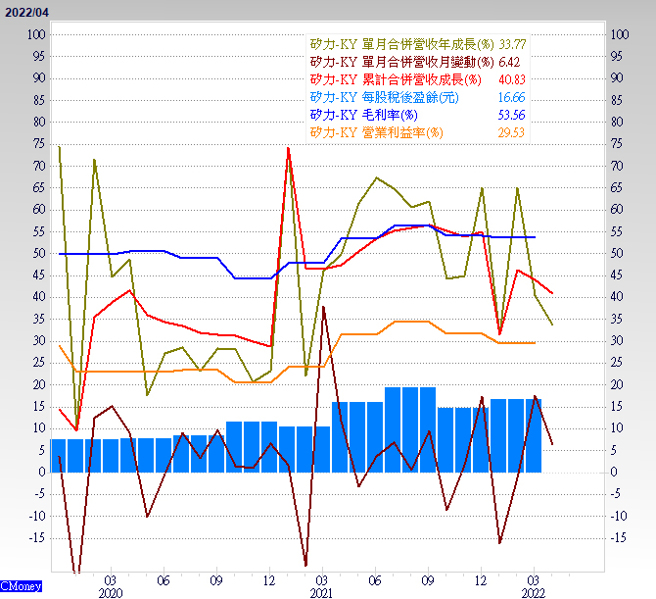Click the 2021 year label on x-axis
Viewport: 656px width, 599px height.
pyautogui.click(x=321, y=594)
